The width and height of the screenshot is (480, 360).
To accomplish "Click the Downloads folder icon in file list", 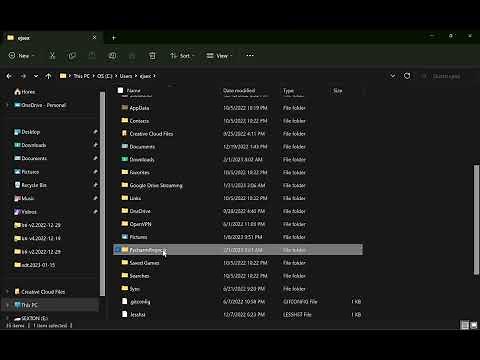I will 125,159.
